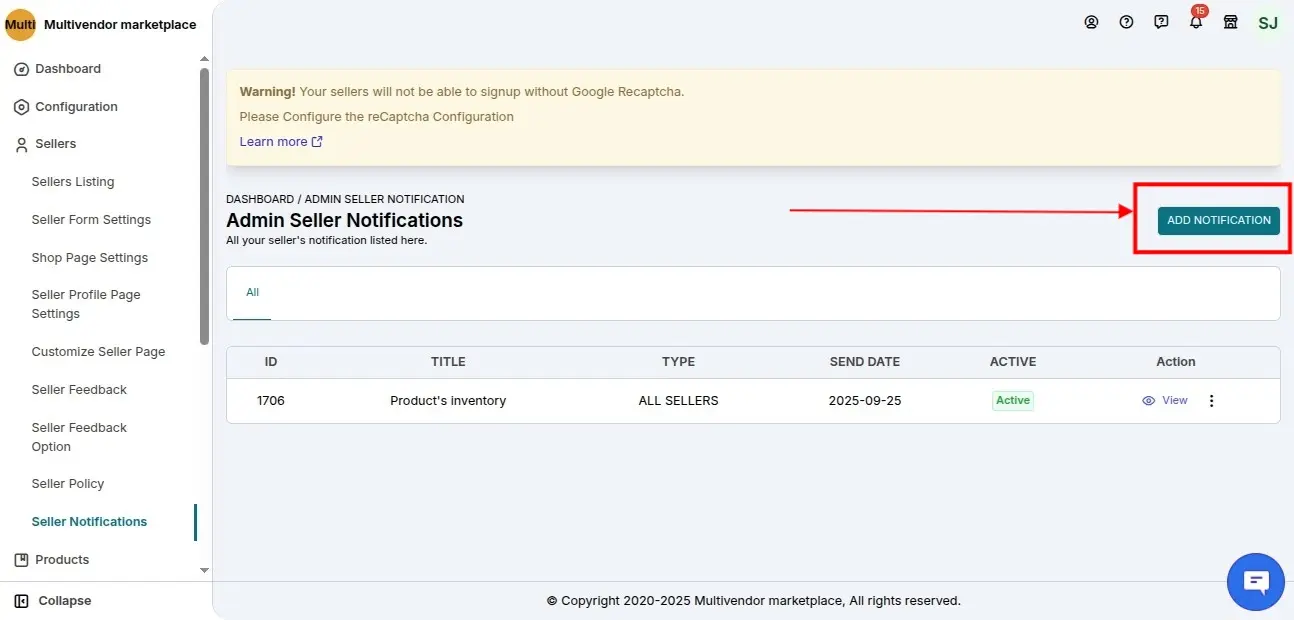Open the marketplace store icon
Viewport: 1294px width, 620px height.
click(x=1230, y=22)
